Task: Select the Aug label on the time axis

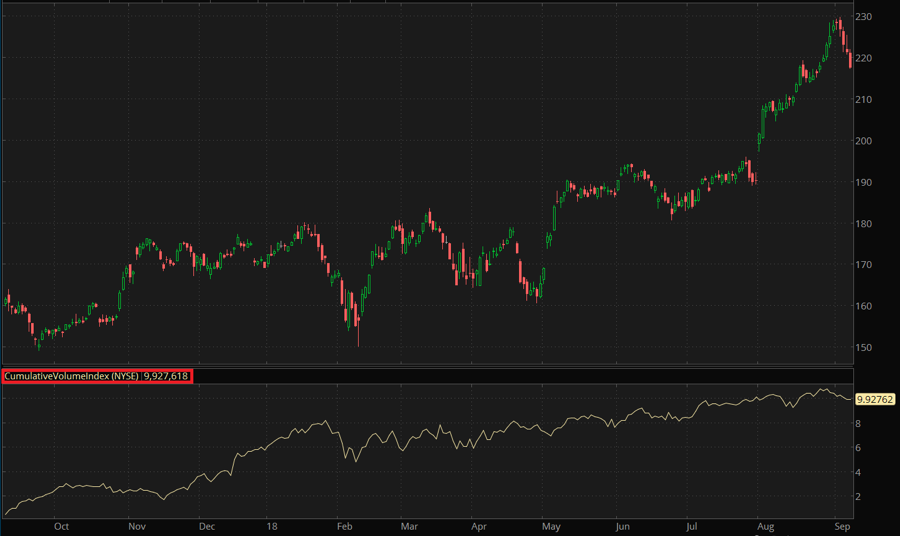Action: [765, 524]
